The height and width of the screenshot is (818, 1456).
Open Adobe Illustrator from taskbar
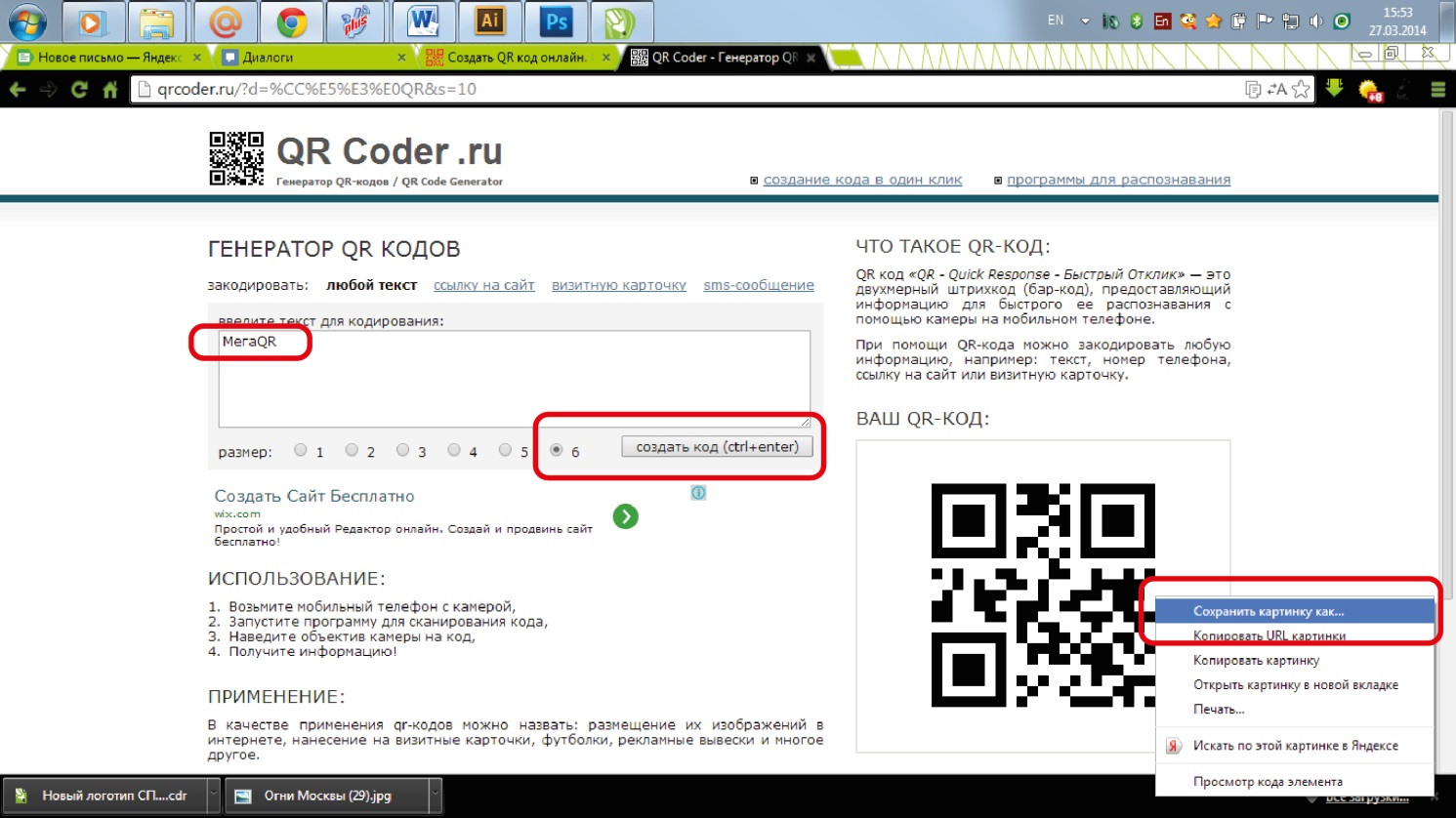(x=489, y=21)
